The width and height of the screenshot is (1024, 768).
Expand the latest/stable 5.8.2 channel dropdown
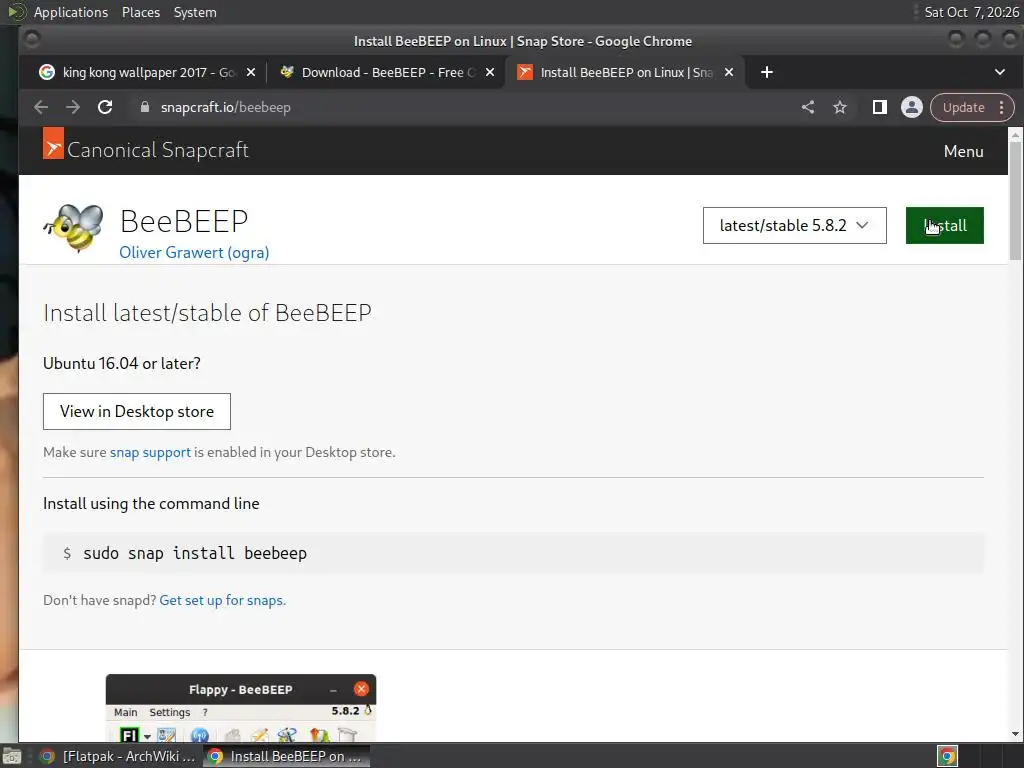tap(794, 225)
